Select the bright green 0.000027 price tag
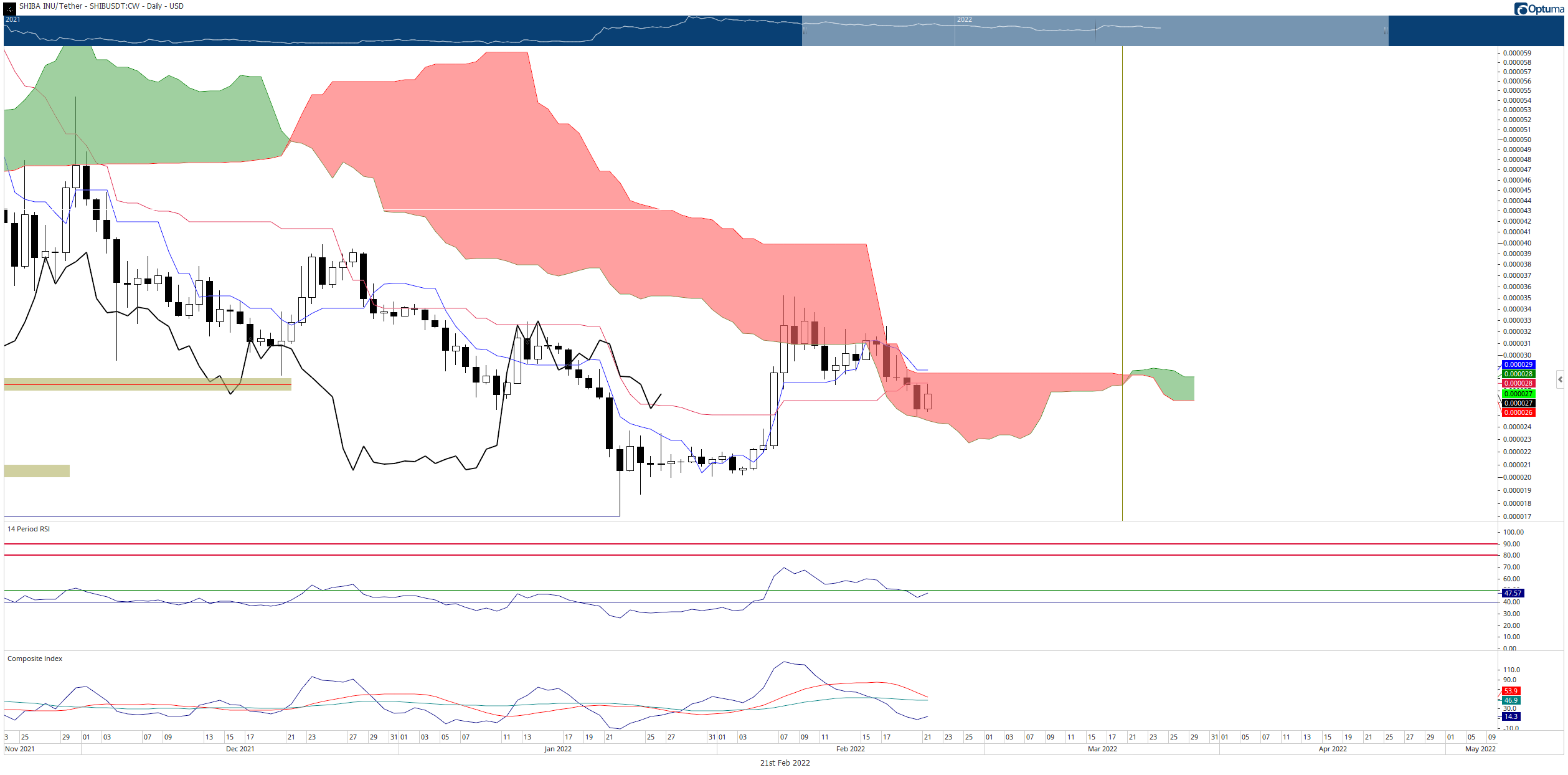The width and height of the screenshot is (1568, 775). click(1518, 394)
